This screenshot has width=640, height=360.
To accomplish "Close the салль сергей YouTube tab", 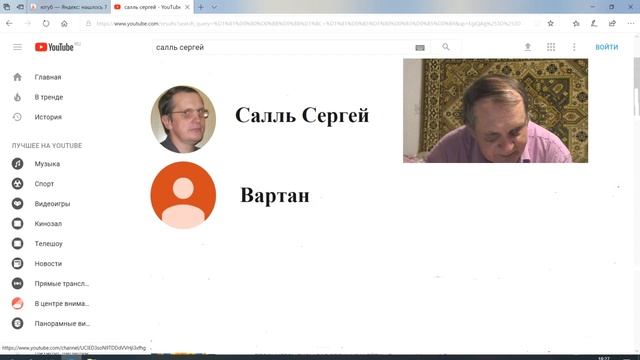I will pyautogui.click(x=187, y=7).
